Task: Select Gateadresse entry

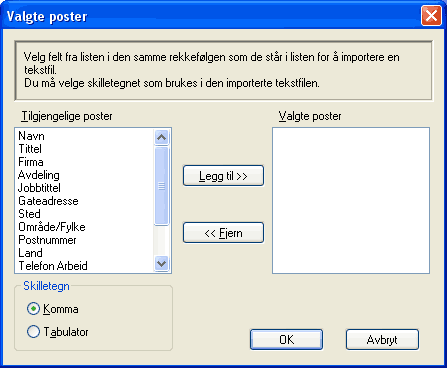Action: coord(48,201)
